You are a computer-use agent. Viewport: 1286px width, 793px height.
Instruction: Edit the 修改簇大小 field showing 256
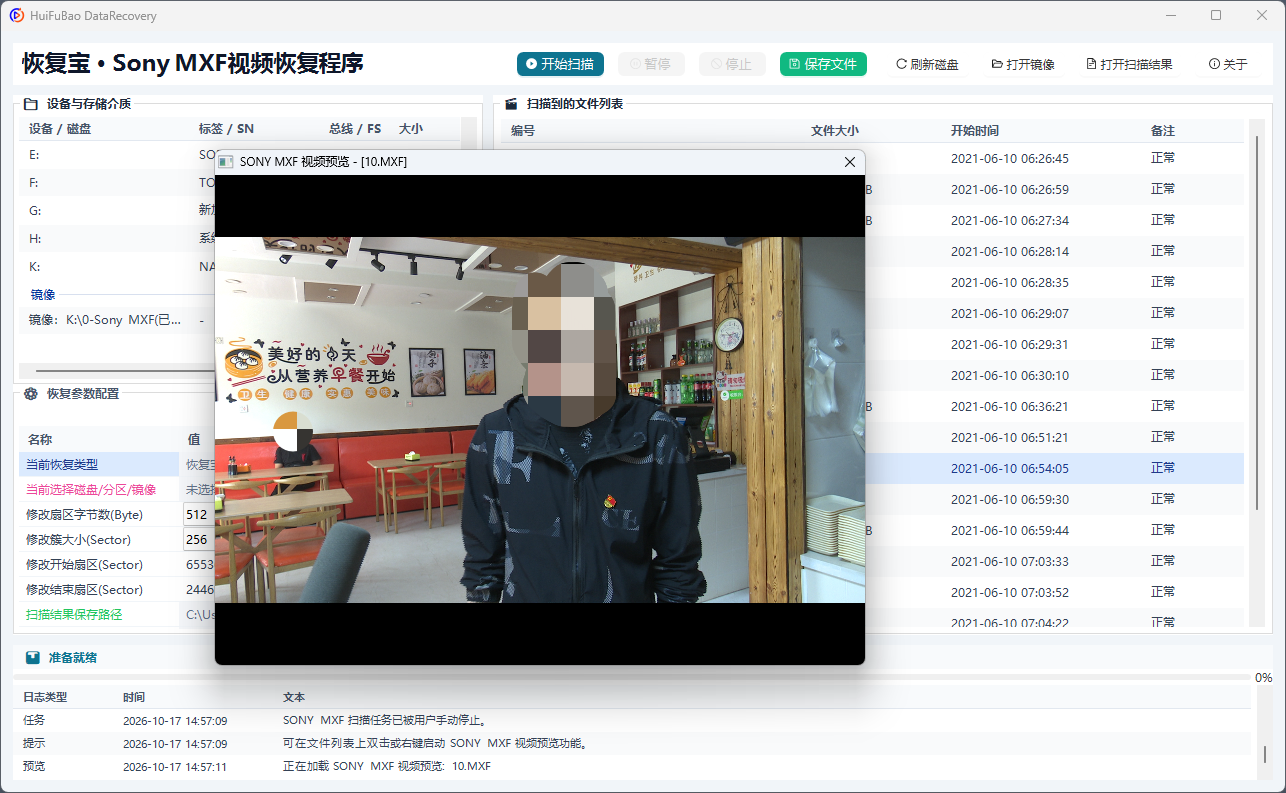click(198, 539)
